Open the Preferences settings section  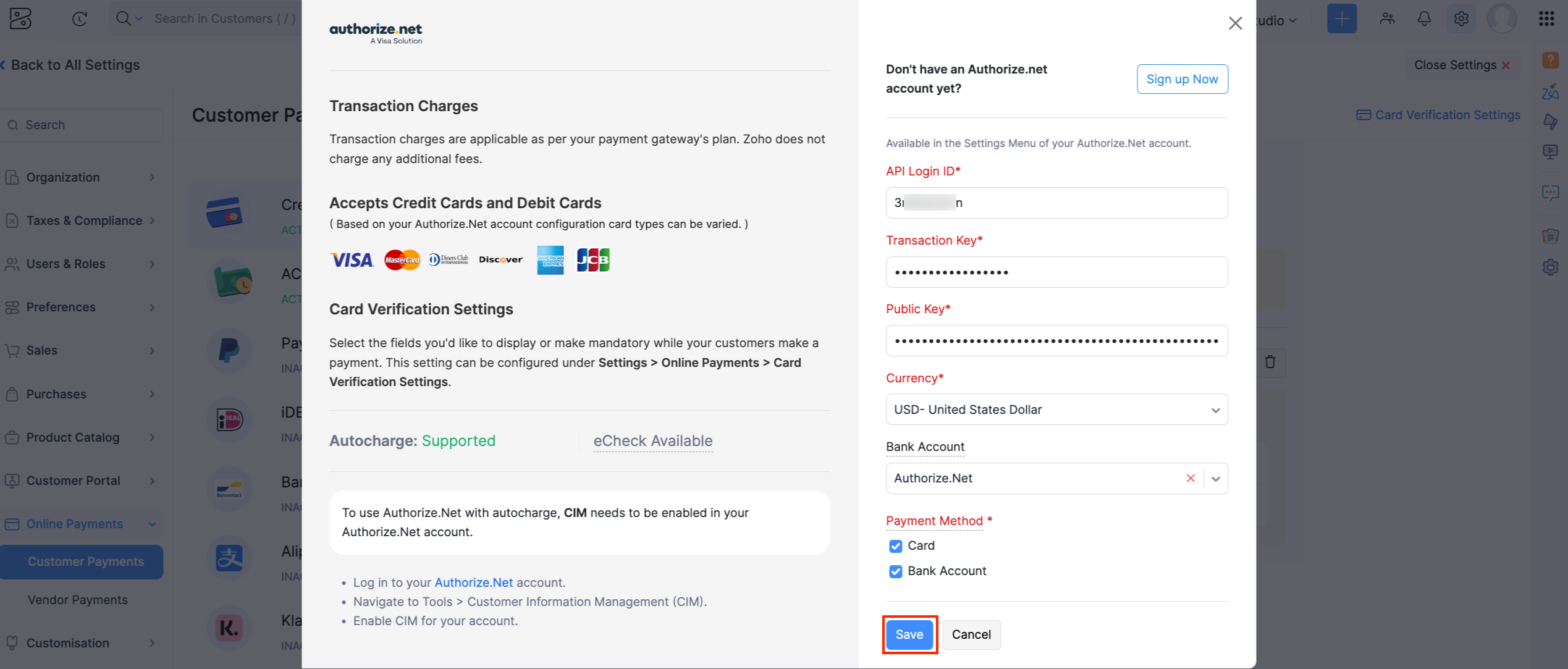61,307
